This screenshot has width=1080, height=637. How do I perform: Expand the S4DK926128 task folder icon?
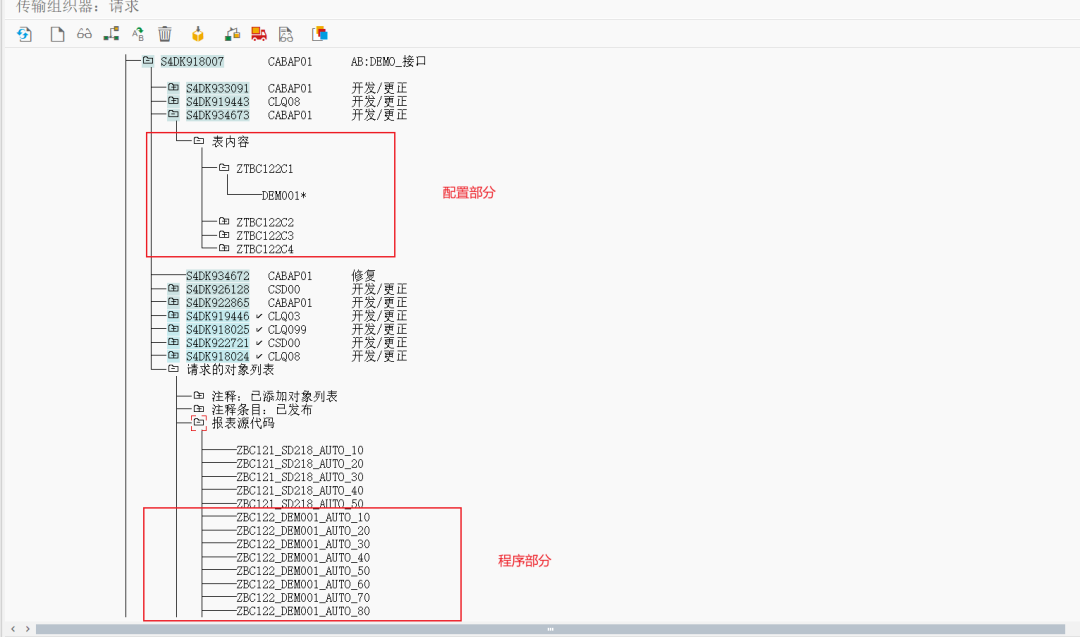174,289
